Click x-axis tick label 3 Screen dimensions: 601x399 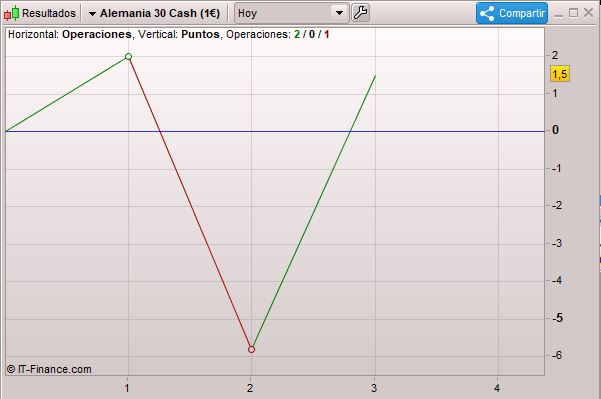(374, 388)
